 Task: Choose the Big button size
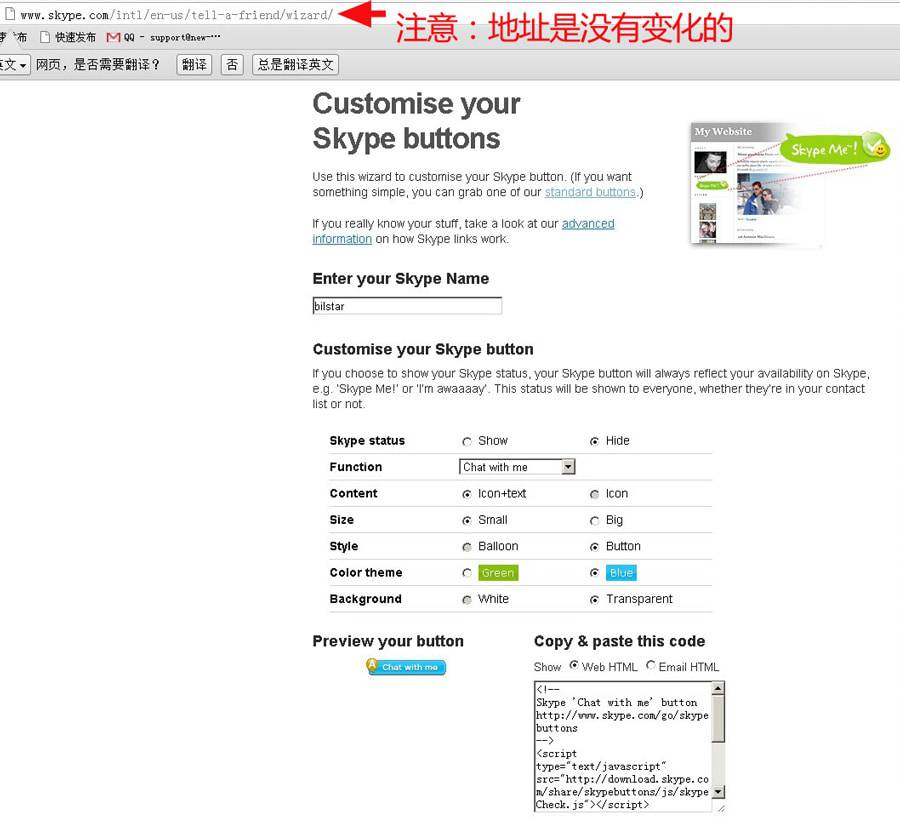pos(596,519)
